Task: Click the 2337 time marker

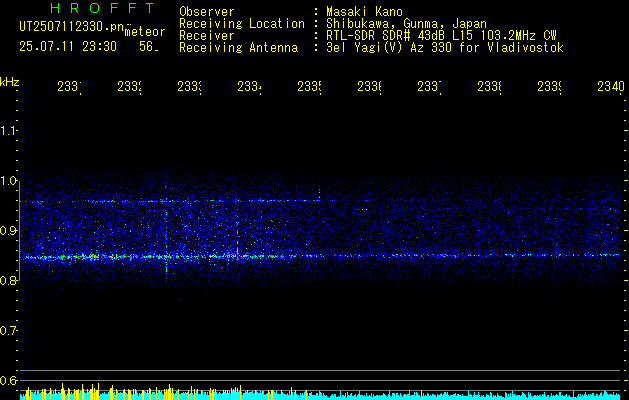Action: click(429, 87)
